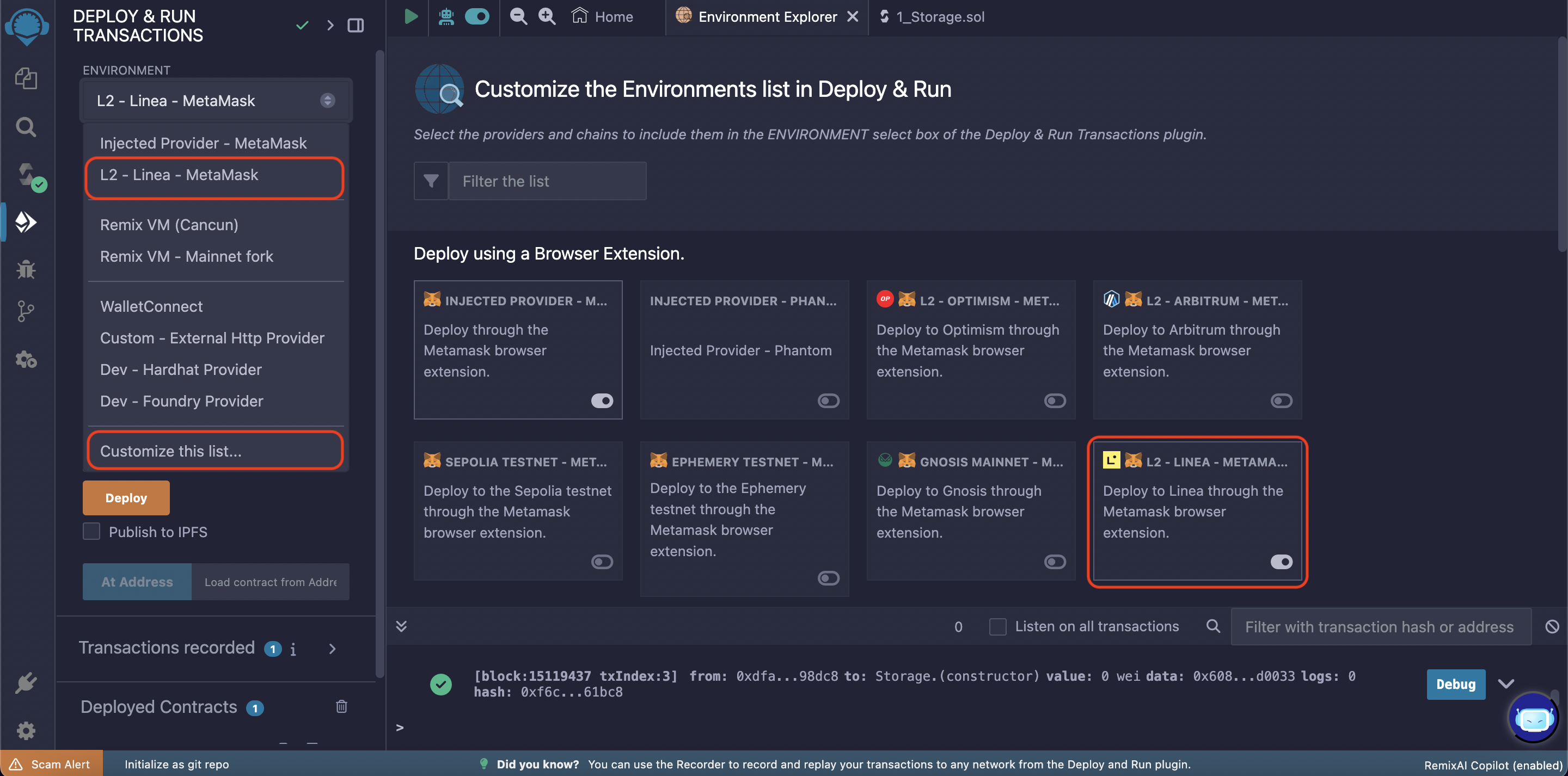Open Settings via the gear icon
The width and height of the screenshot is (1568, 776).
click(26, 730)
